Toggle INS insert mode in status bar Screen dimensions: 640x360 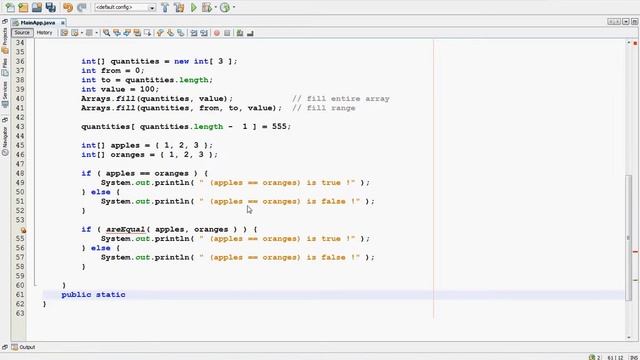tap(634, 357)
